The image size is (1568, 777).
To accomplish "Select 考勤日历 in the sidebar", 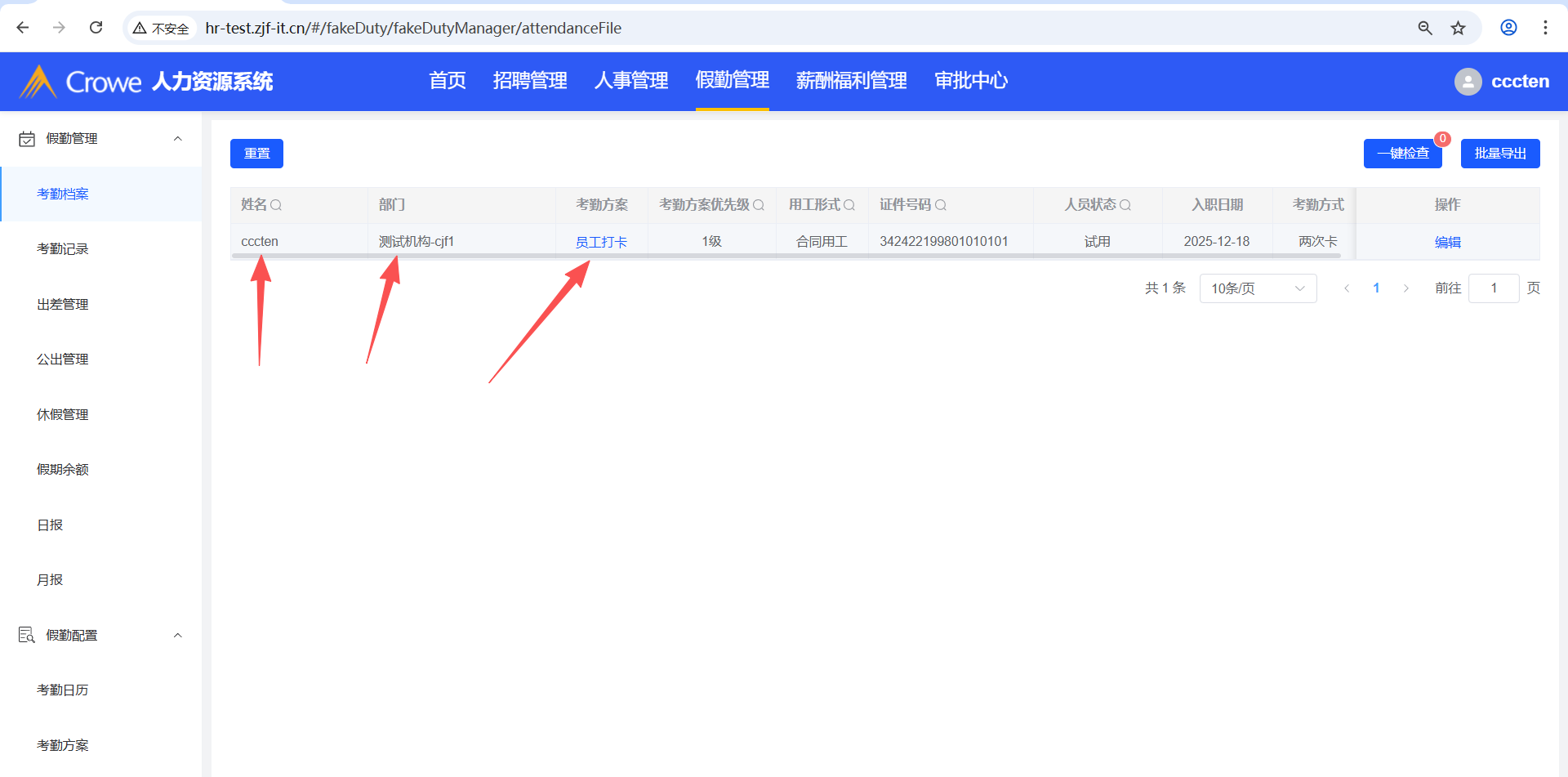I will pos(101,690).
